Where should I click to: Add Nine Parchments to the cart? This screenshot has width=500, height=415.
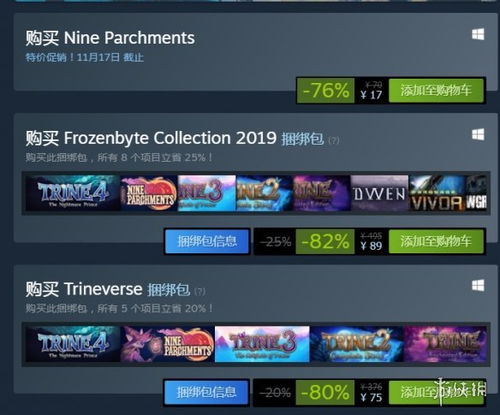point(436,90)
